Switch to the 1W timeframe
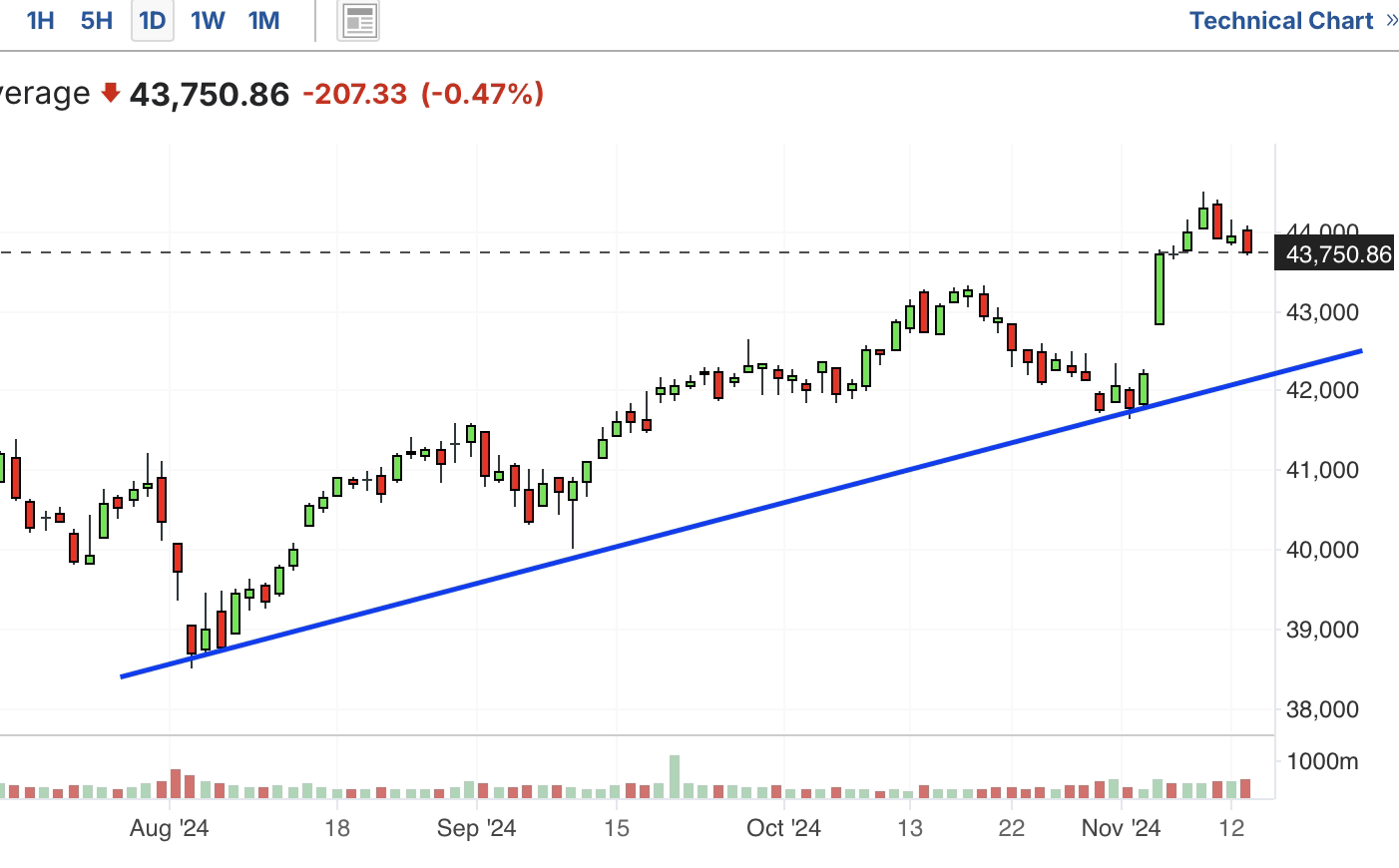This screenshot has width=1399, height=868. [208, 21]
